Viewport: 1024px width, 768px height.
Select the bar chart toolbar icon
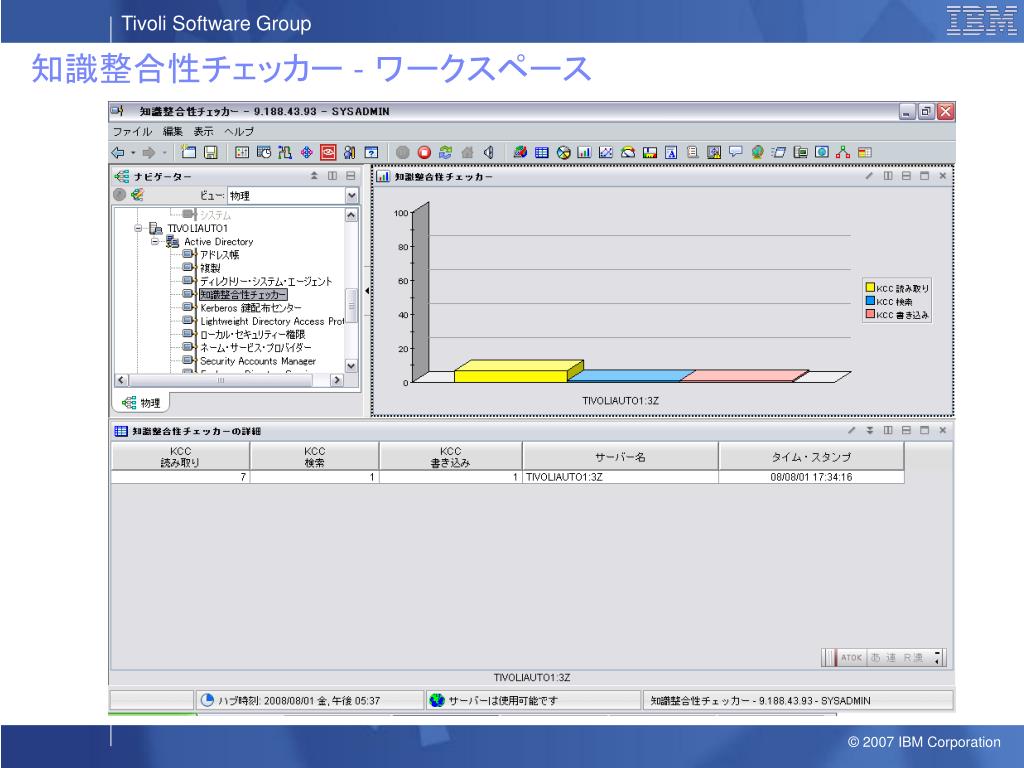(584, 152)
